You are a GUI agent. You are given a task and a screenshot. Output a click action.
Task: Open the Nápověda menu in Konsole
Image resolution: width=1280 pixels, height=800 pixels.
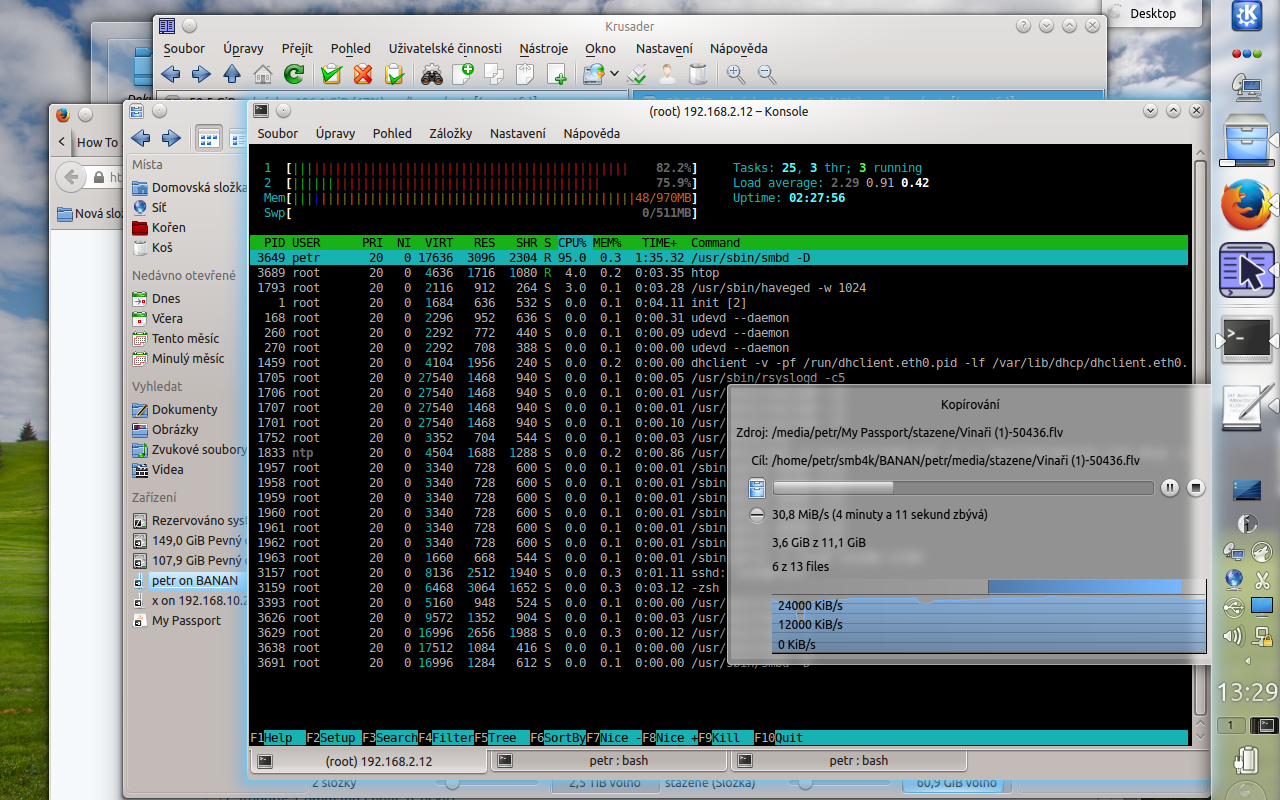(591, 133)
